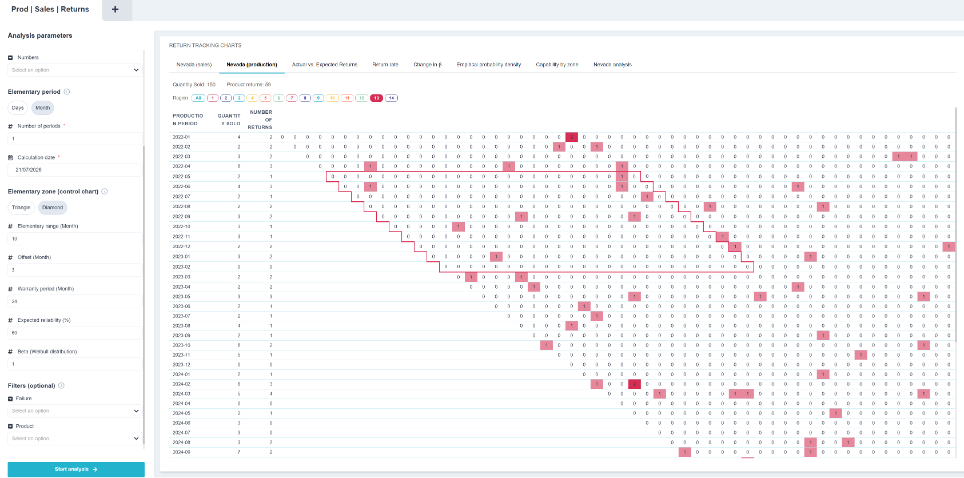The width and height of the screenshot is (964, 478).
Task: Focus the Expected reliability (%) input
Action: 74,333
